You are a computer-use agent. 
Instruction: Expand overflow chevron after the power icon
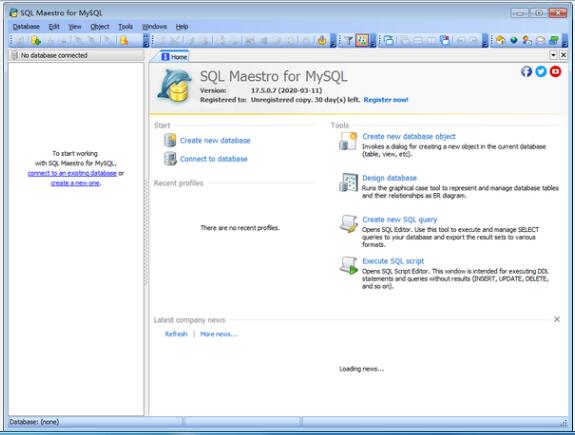point(333,40)
